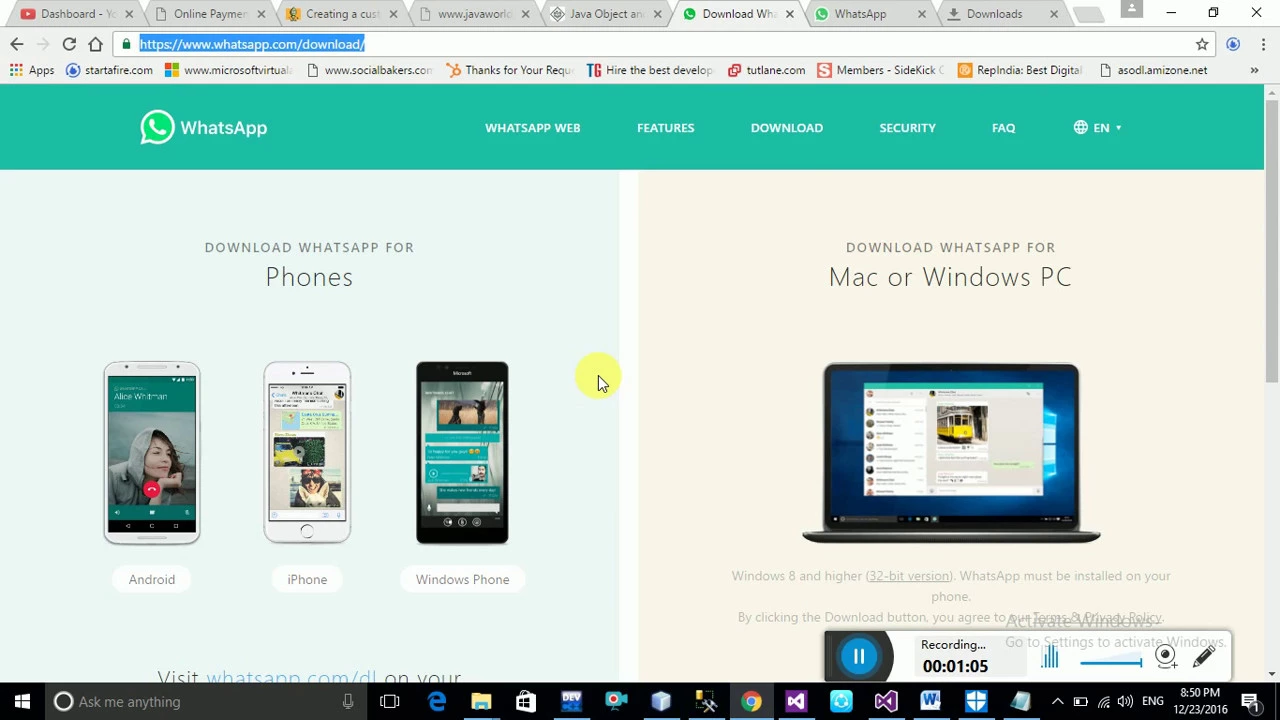Open Microsoft Word from the taskbar
This screenshot has width=1280, height=720.
(x=931, y=702)
